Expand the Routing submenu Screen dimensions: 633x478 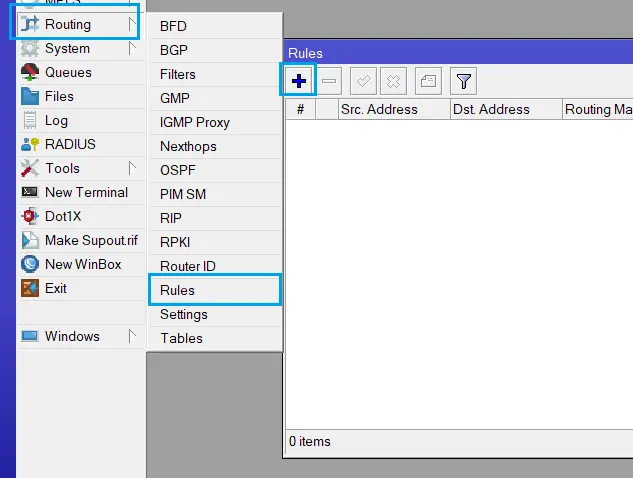pyautogui.click(x=68, y=24)
